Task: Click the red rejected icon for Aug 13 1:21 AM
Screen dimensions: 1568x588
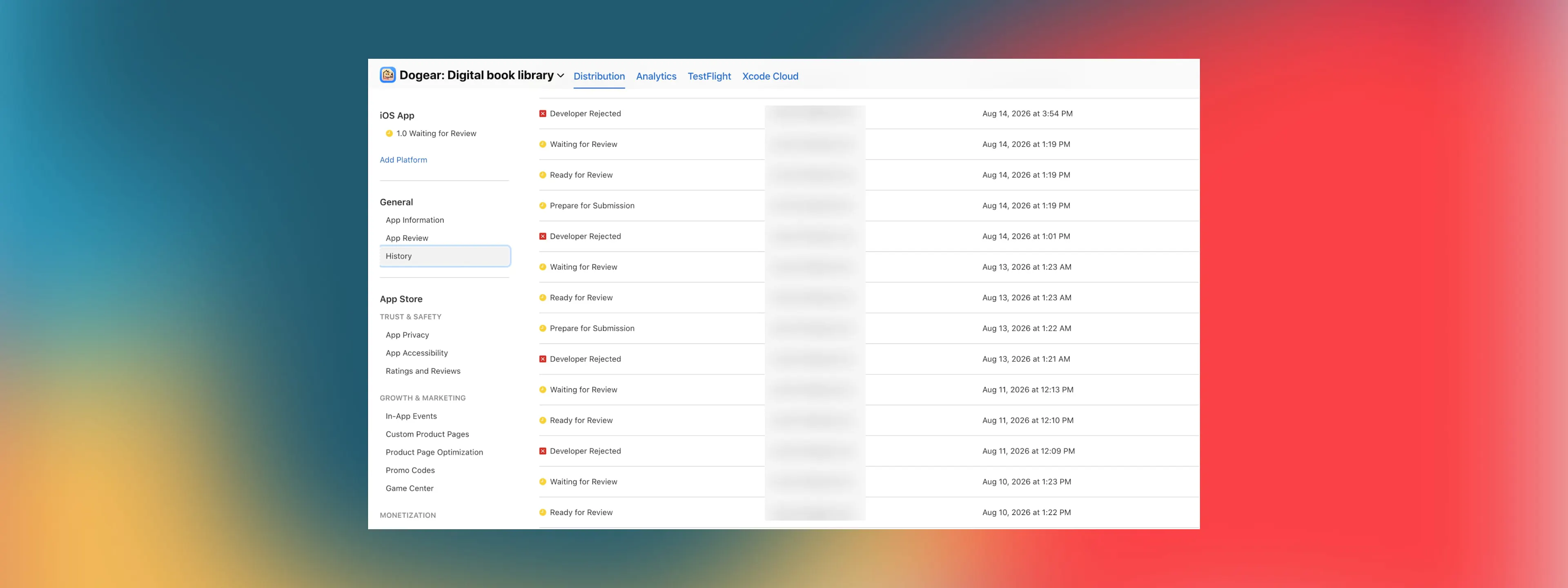Action: point(542,359)
